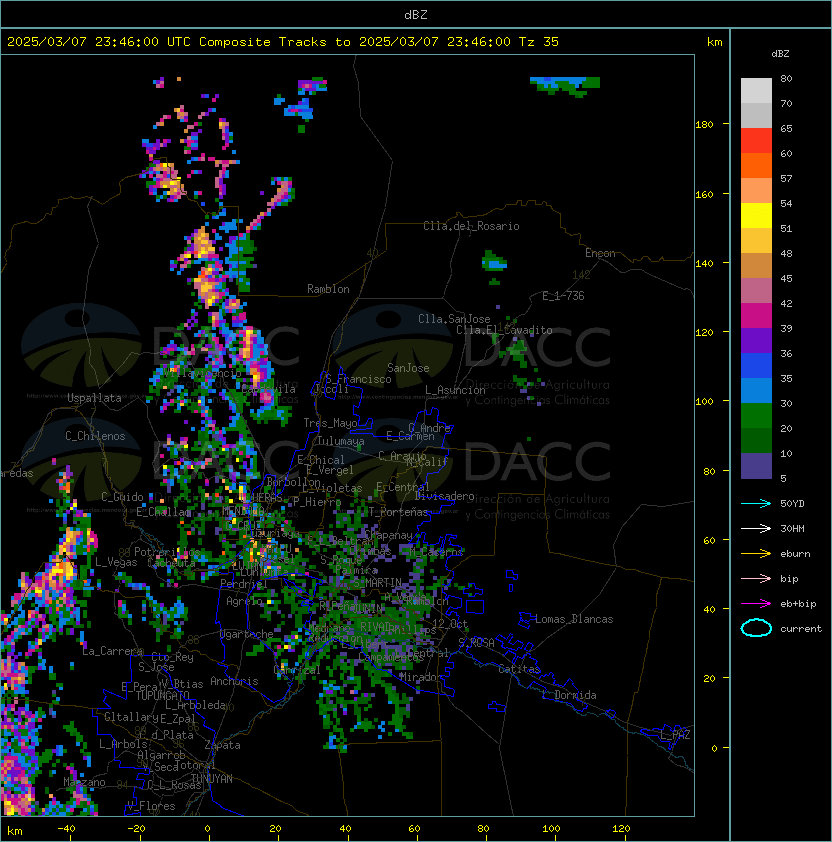The height and width of the screenshot is (842, 832).
Task: Select the timestamp 'Composite Tracks' header line
Action: (283, 42)
